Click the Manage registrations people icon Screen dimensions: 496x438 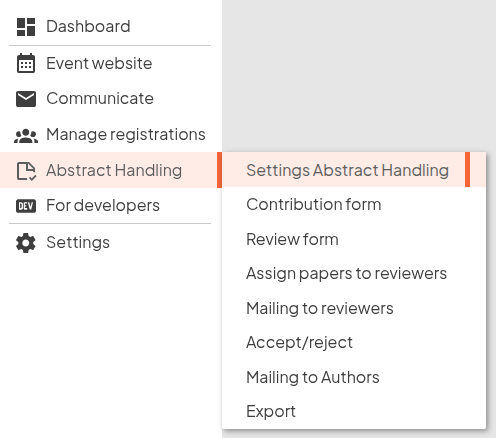coord(26,136)
